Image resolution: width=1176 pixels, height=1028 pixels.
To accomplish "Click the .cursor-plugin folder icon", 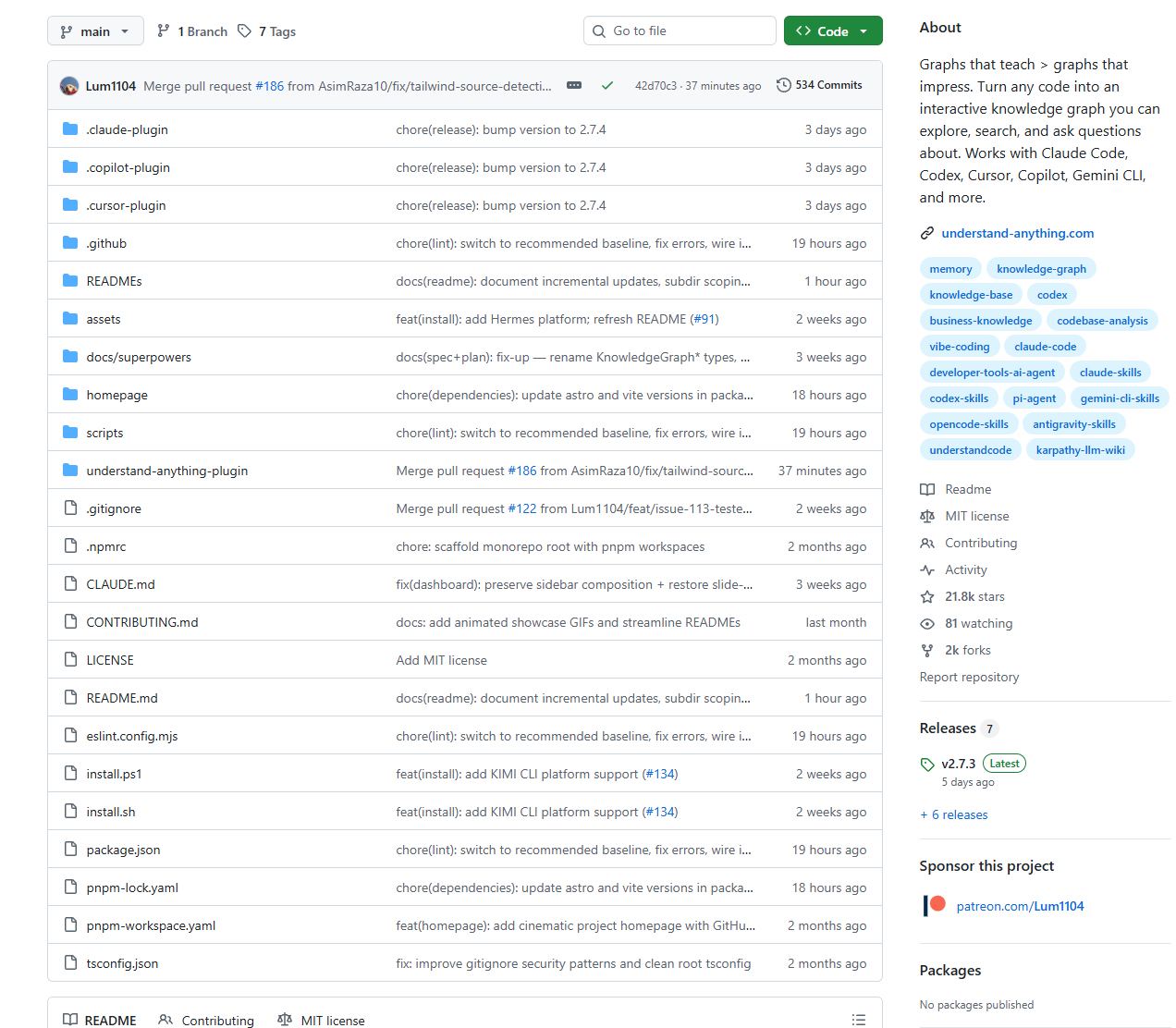I will (x=70, y=205).
